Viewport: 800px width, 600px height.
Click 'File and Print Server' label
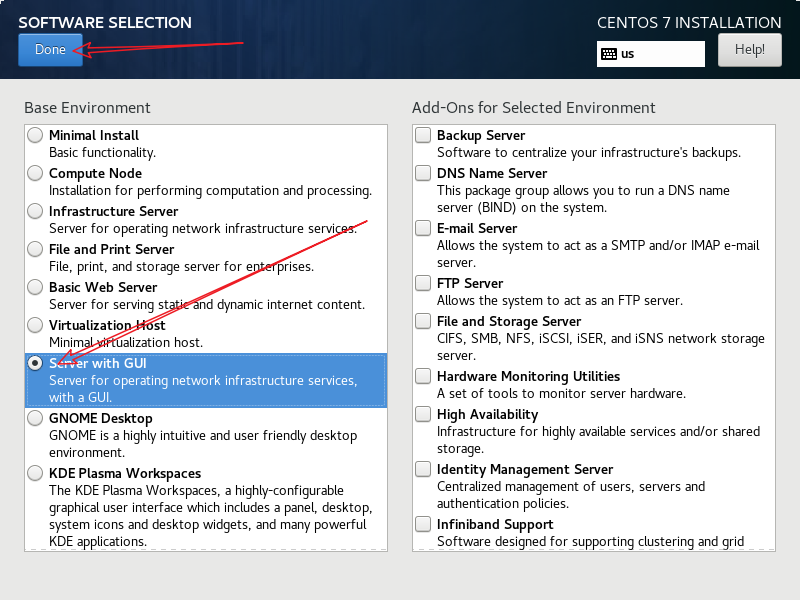tap(111, 249)
